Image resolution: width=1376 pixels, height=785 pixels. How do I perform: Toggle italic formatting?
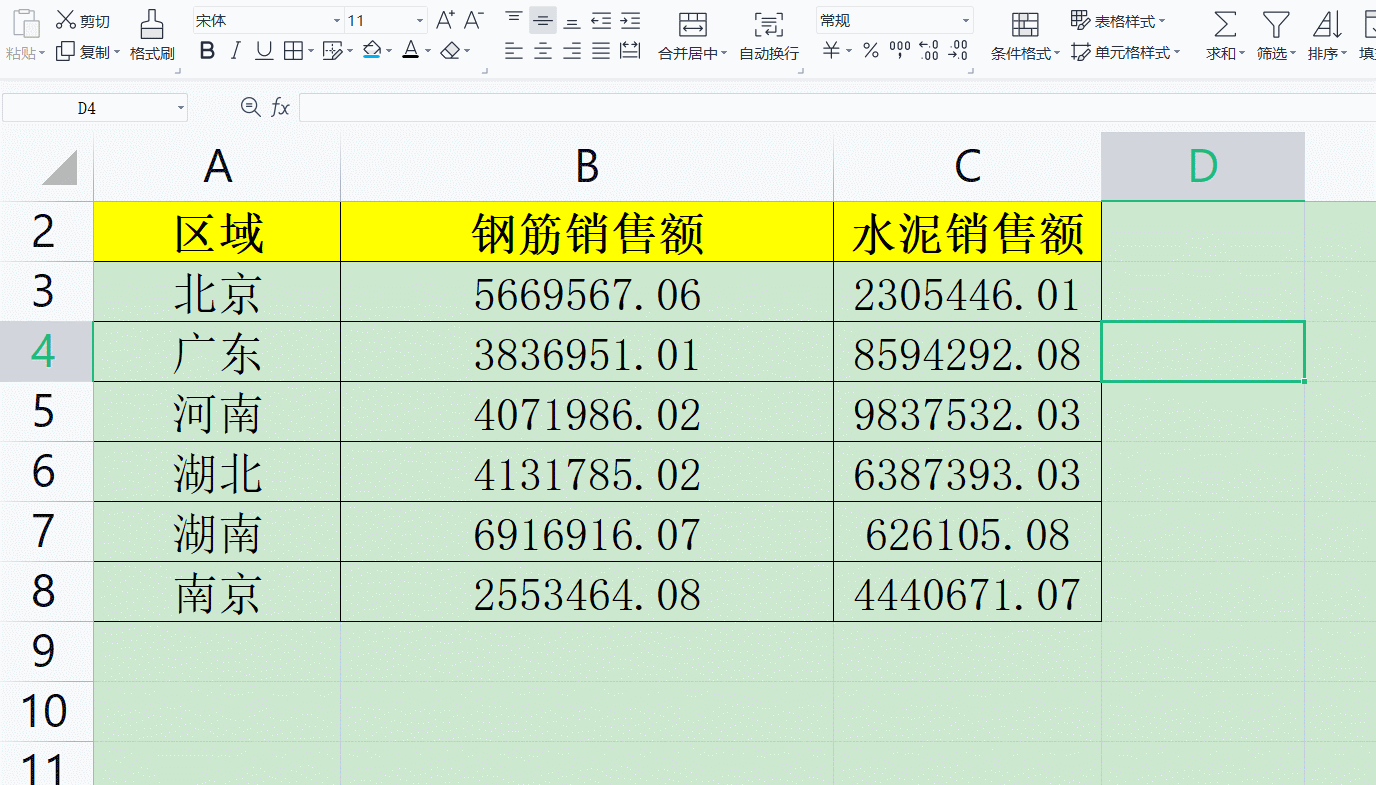tap(235, 51)
